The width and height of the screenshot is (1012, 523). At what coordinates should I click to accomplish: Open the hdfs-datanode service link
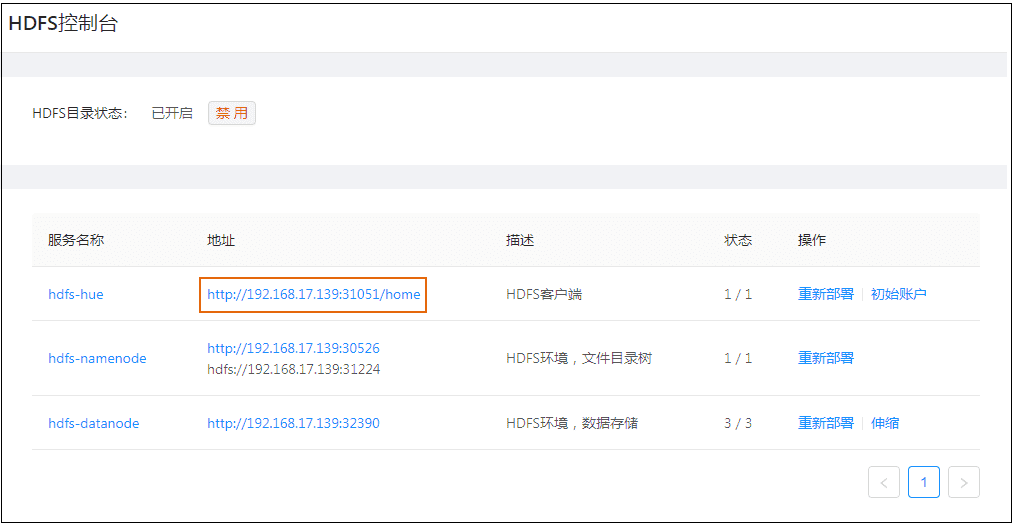coord(94,423)
